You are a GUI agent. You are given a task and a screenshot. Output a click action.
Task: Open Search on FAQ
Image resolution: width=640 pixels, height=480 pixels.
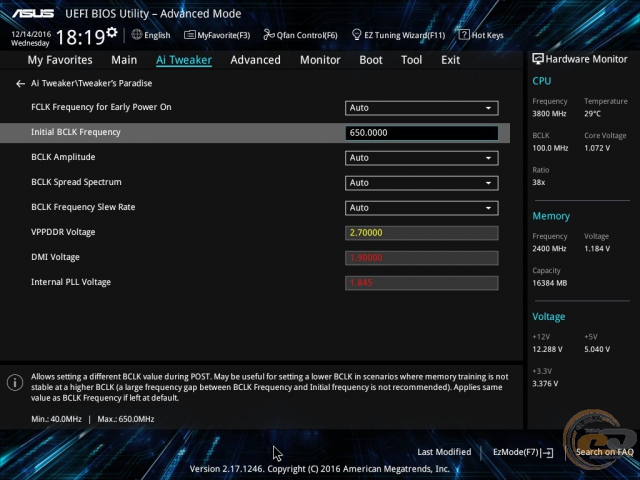(604, 452)
